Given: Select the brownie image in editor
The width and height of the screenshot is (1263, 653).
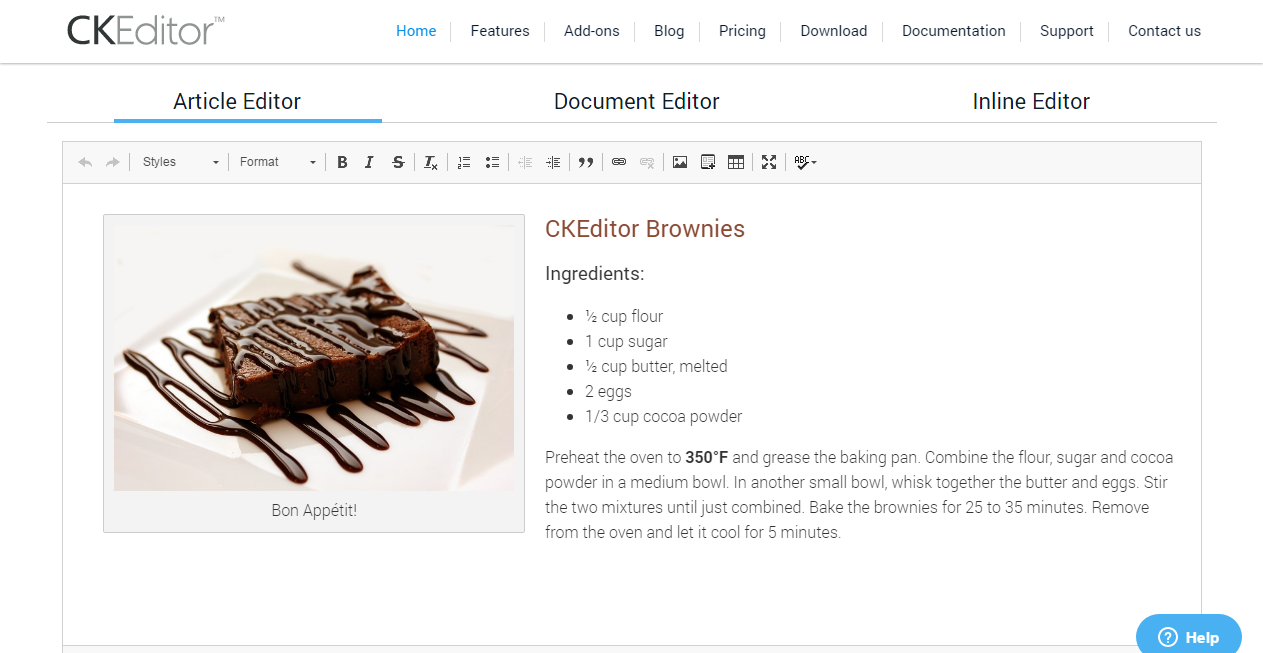Looking at the screenshot, I should click(x=314, y=358).
